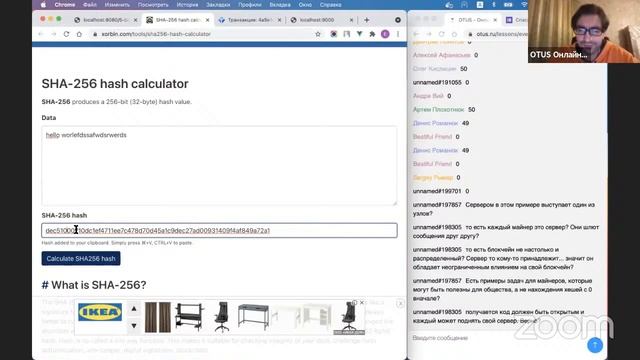Viewport: 640px width, 360px height.
Task: Open the Закладки menu
Action: point(218,5)
